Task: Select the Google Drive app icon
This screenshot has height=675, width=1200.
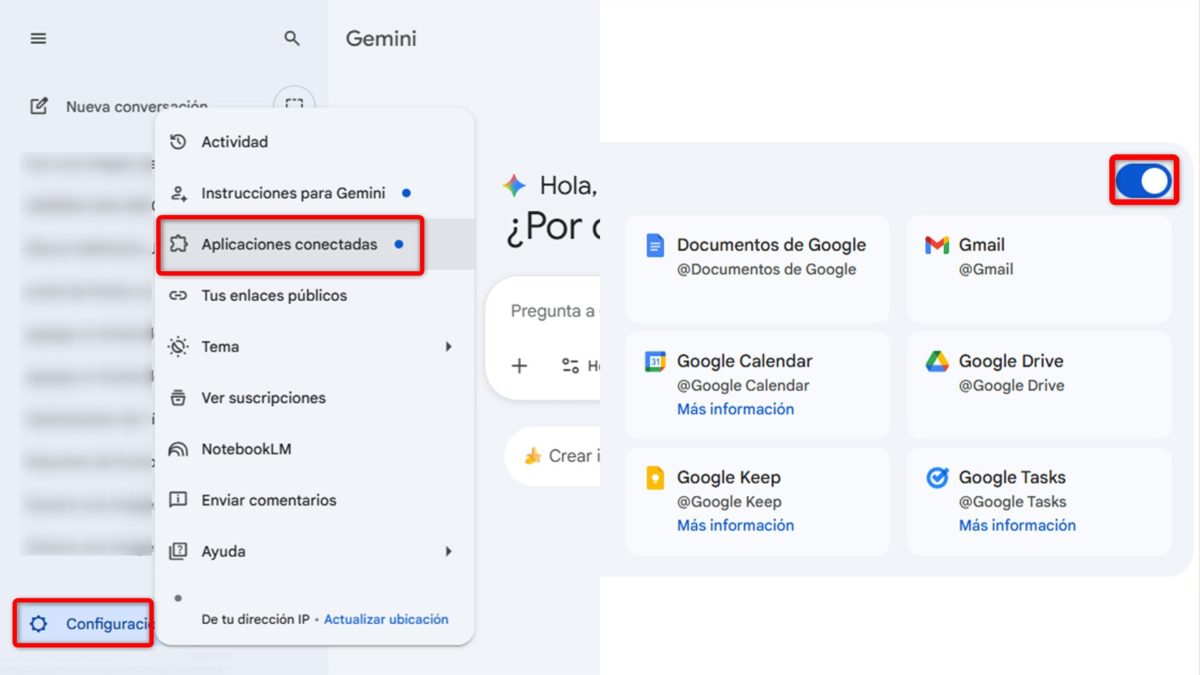Action: [x=935, y=361]
